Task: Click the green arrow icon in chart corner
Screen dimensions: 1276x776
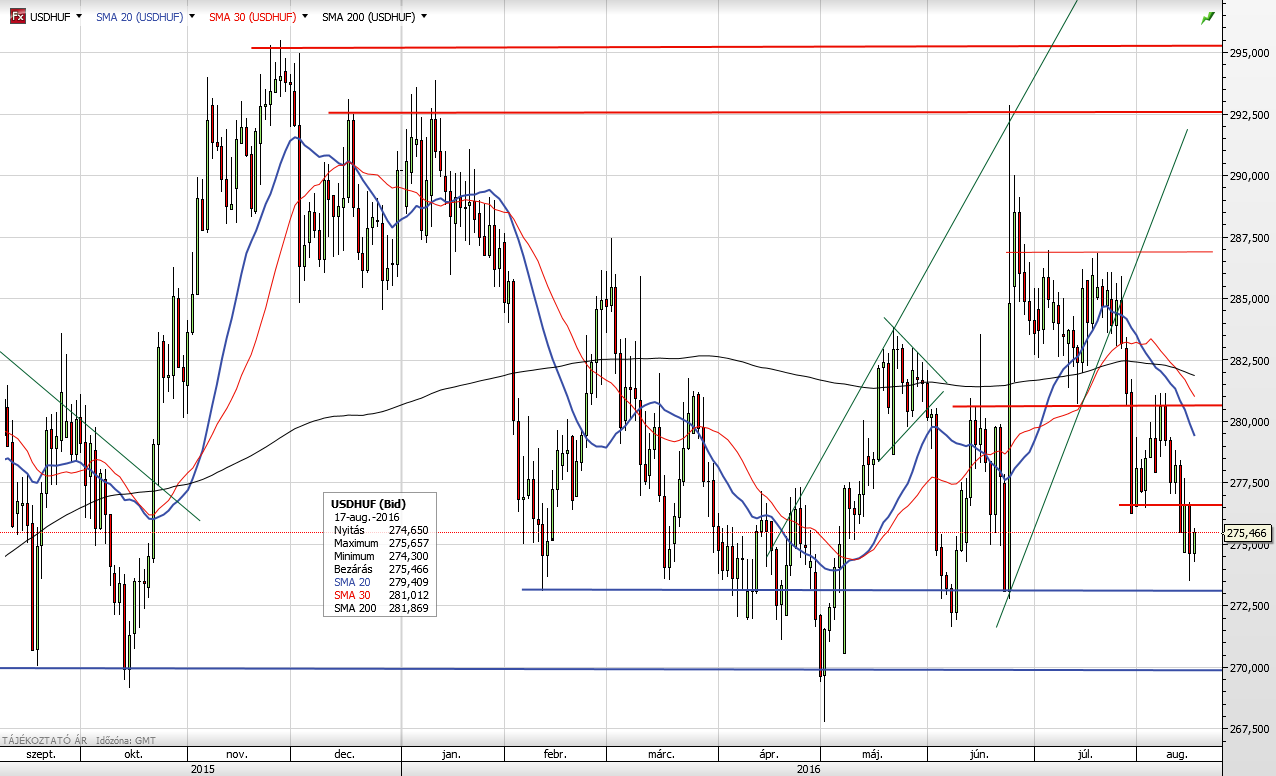Action: click(1208, 17)
